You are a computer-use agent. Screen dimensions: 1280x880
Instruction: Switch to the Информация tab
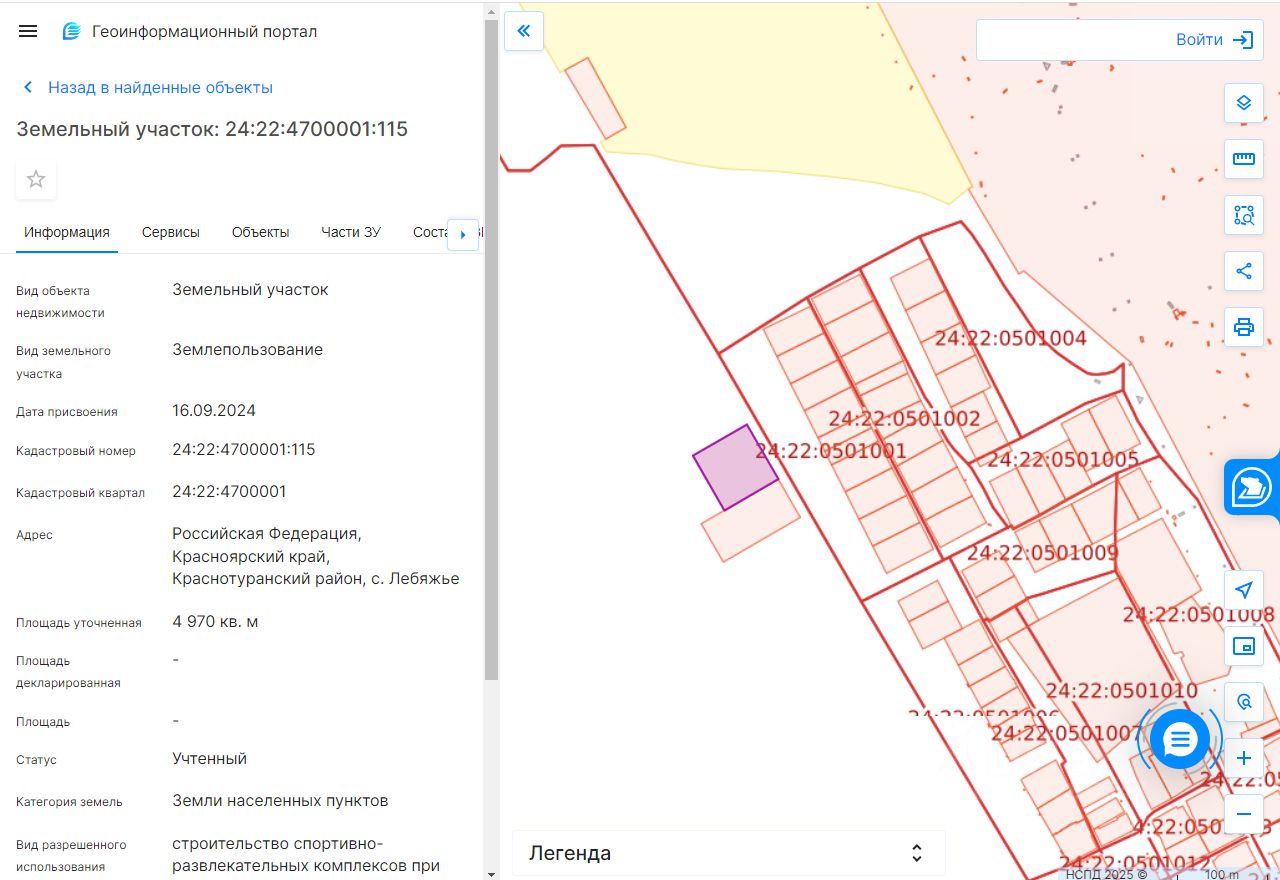(x=67, y=232)
